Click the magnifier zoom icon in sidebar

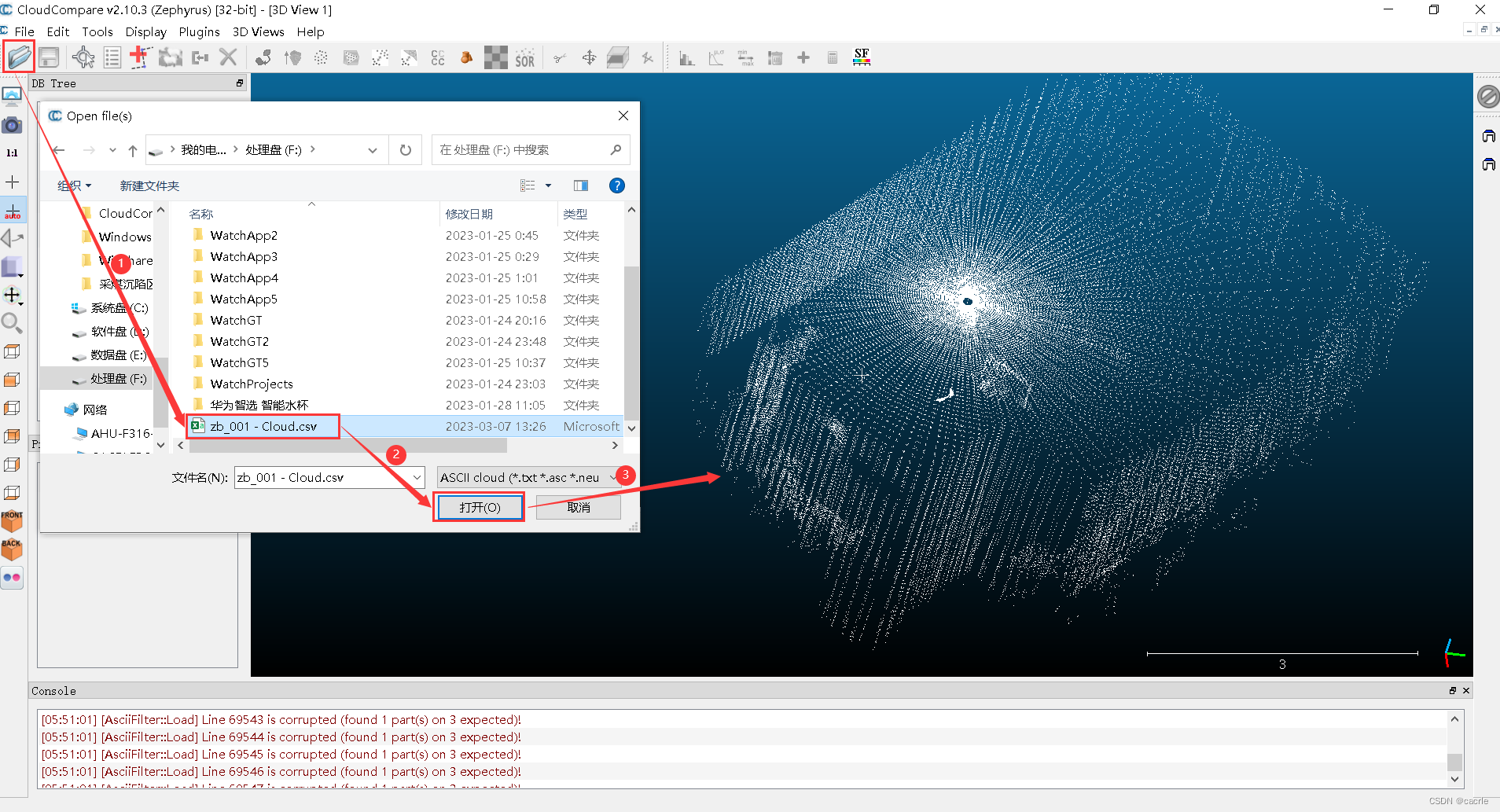(12, 323)
